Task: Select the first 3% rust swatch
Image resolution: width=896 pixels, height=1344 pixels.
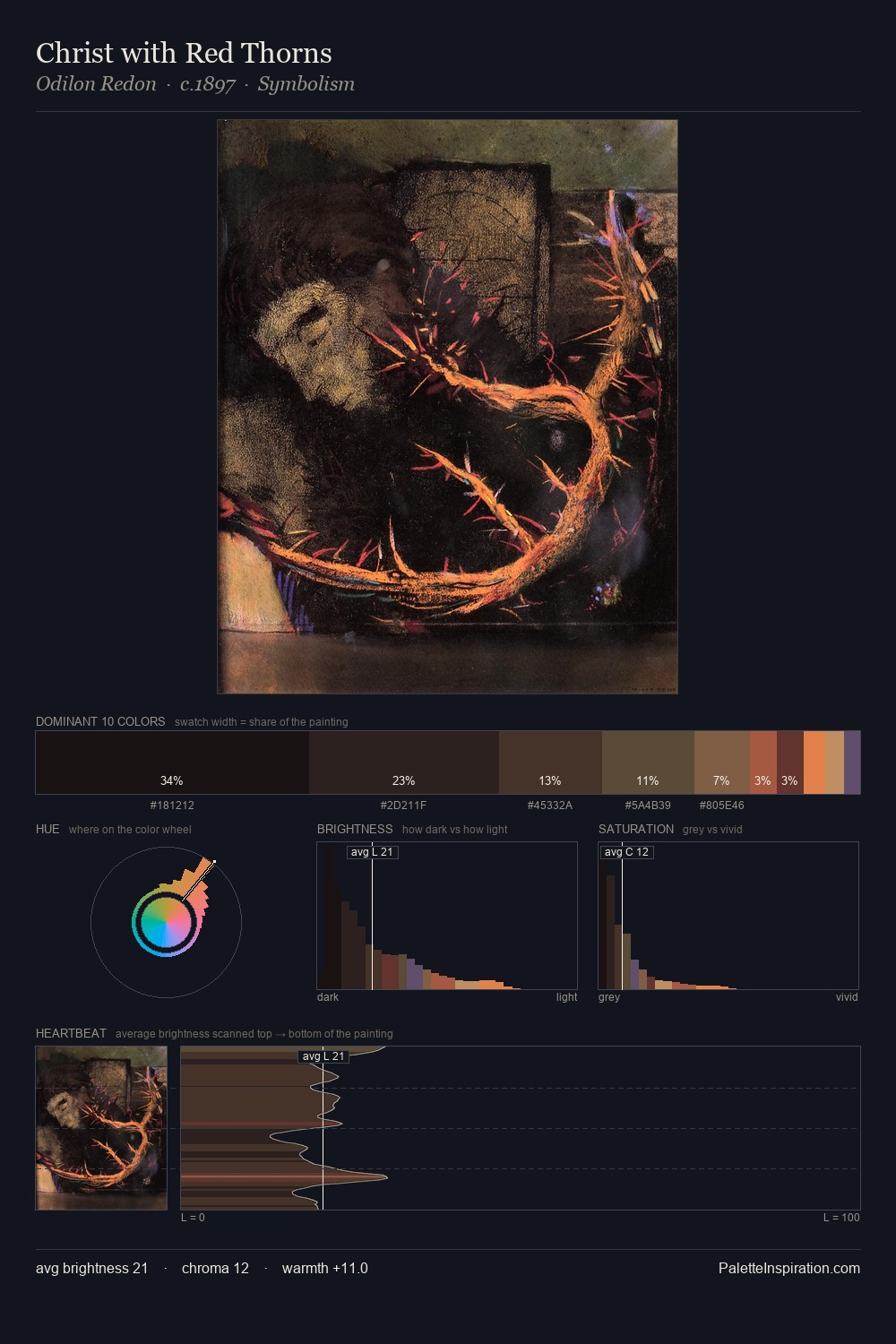Action: tap(763, 762)
